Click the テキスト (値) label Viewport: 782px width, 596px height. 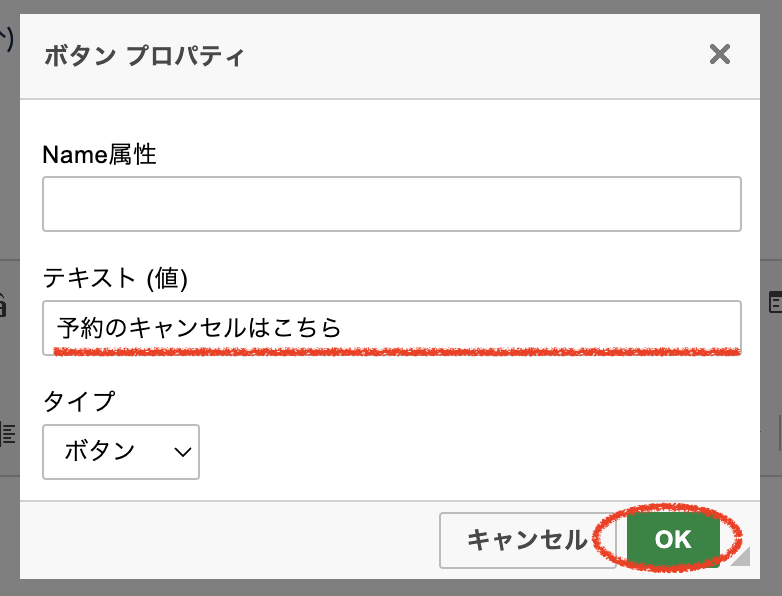pyautogui.click(x=115, y=278)
